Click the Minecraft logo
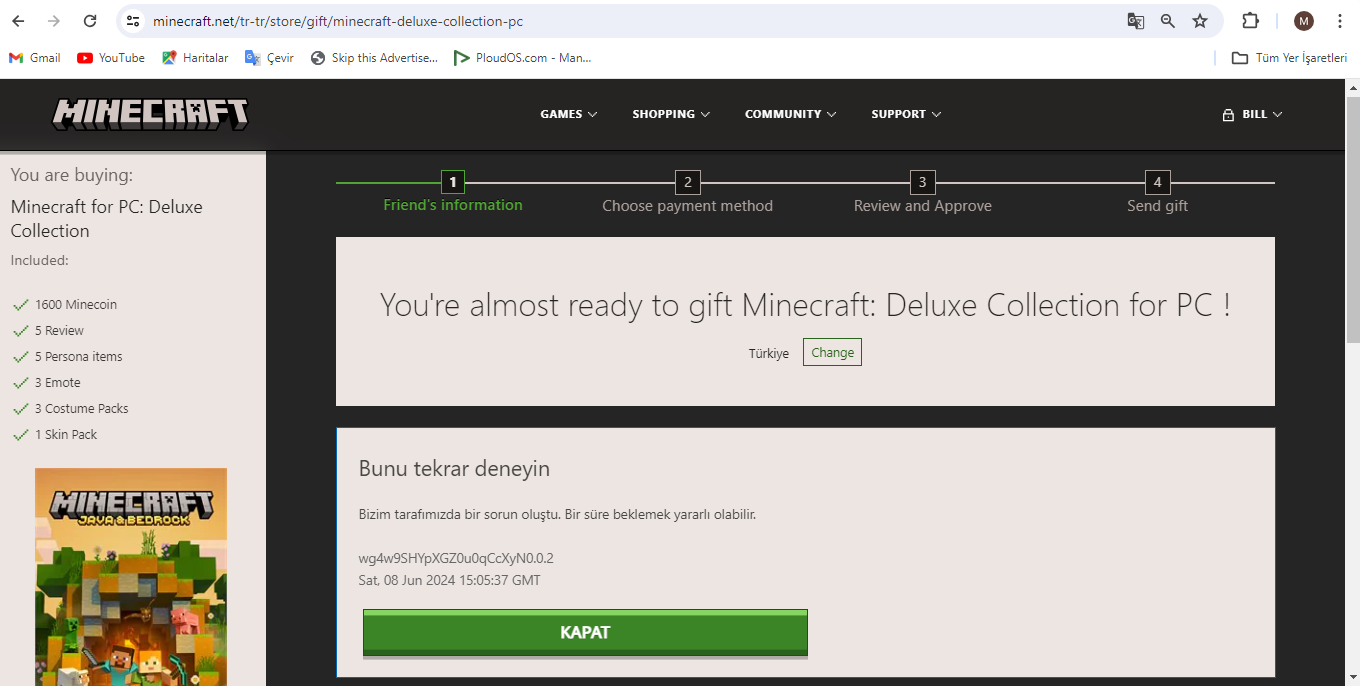Image resolution: width=1360 pixels, height=686 pixels. pyautogui.click(x=150, y=114)
